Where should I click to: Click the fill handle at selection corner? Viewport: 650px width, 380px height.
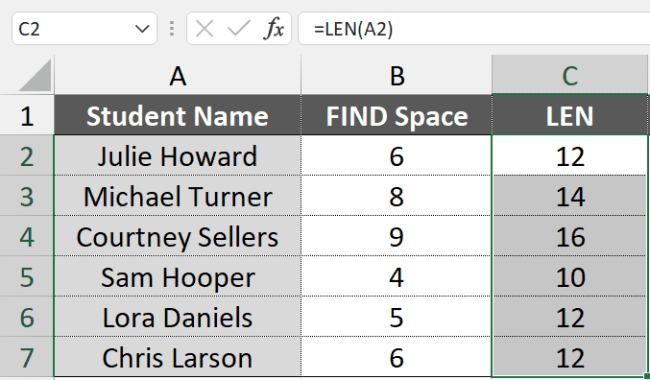tap(646, 376)
